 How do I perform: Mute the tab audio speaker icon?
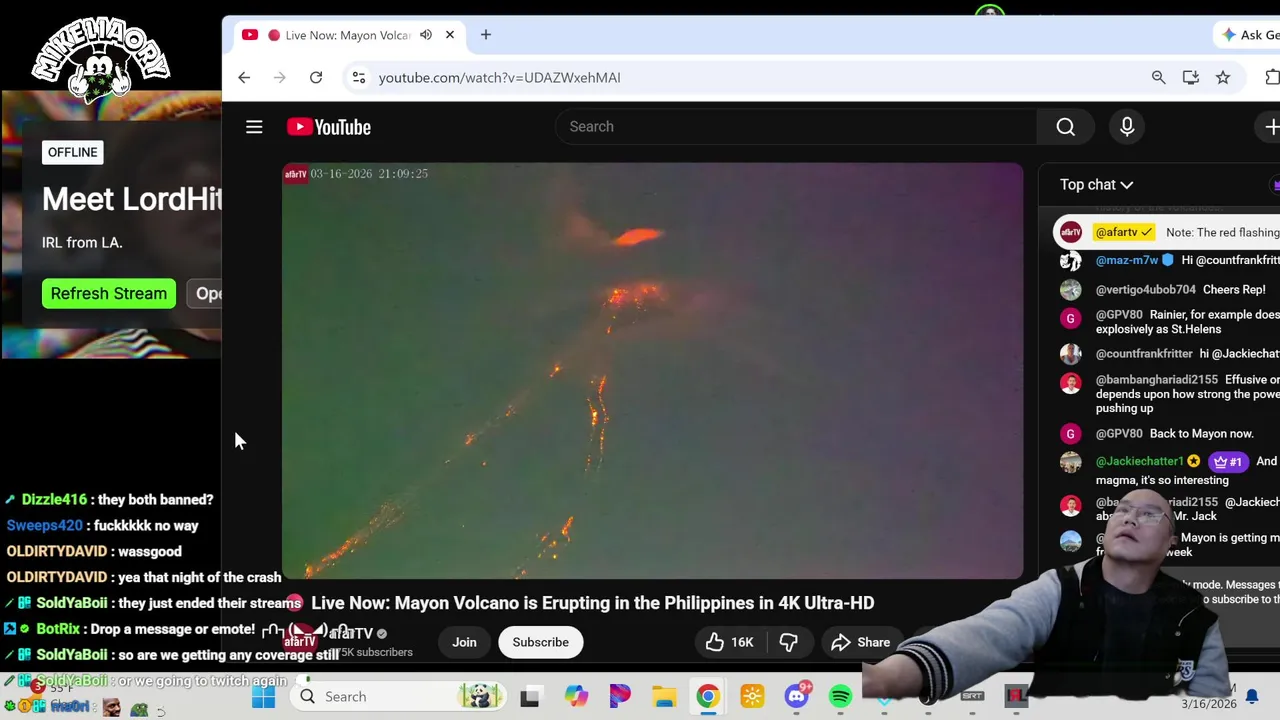coord(426,35)
